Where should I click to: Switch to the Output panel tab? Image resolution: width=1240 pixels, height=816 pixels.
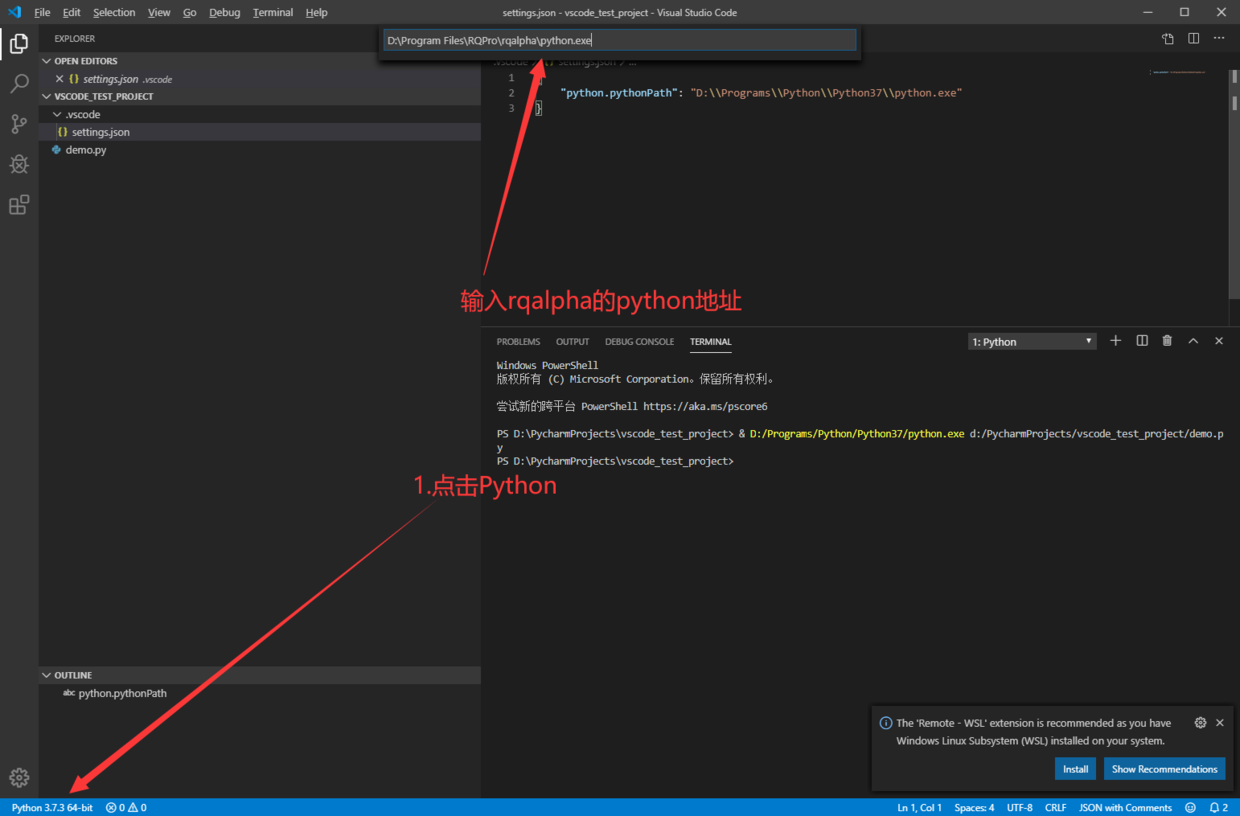coord(573,342)
